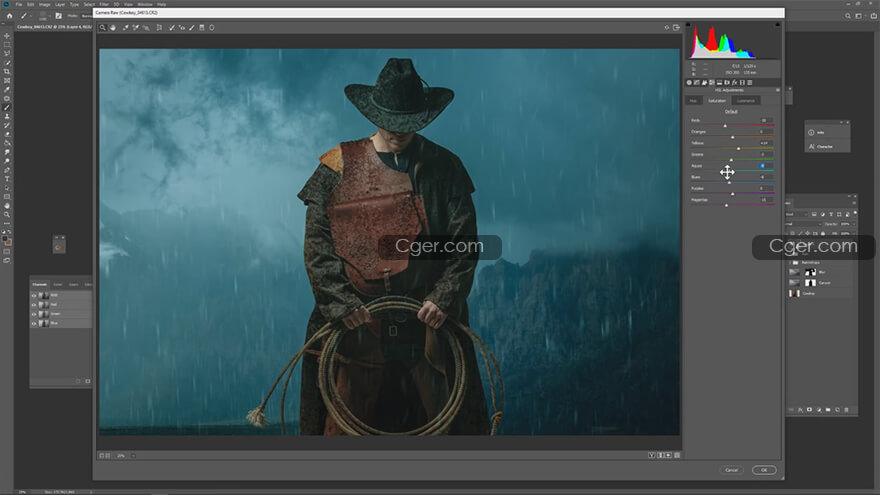Click the Yellows saturation slider handle
Viewport: 880px width, 495px height.
[x=739, y=148]
